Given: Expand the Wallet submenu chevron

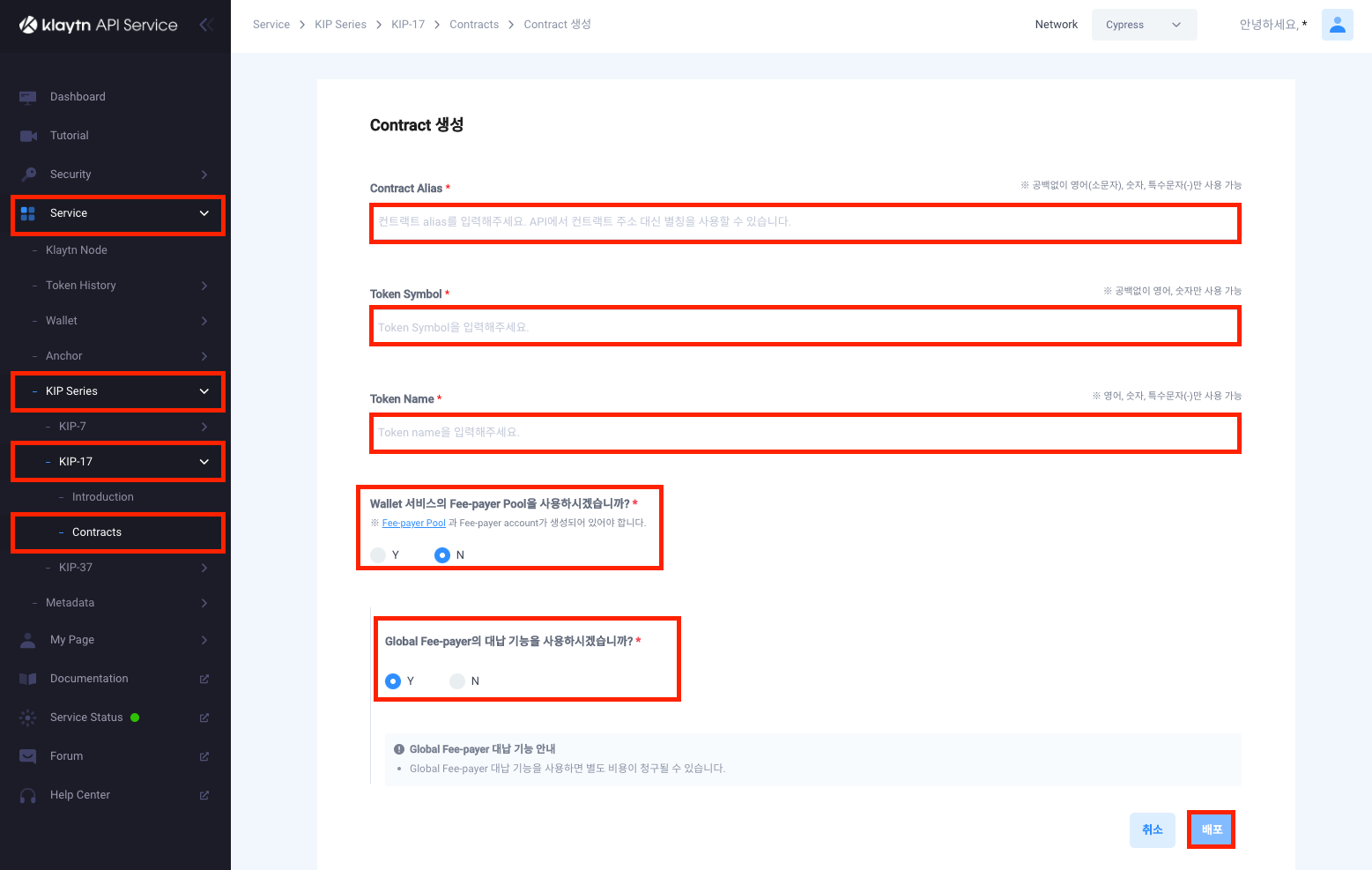Looking at the screenshot, I should 204,321.
